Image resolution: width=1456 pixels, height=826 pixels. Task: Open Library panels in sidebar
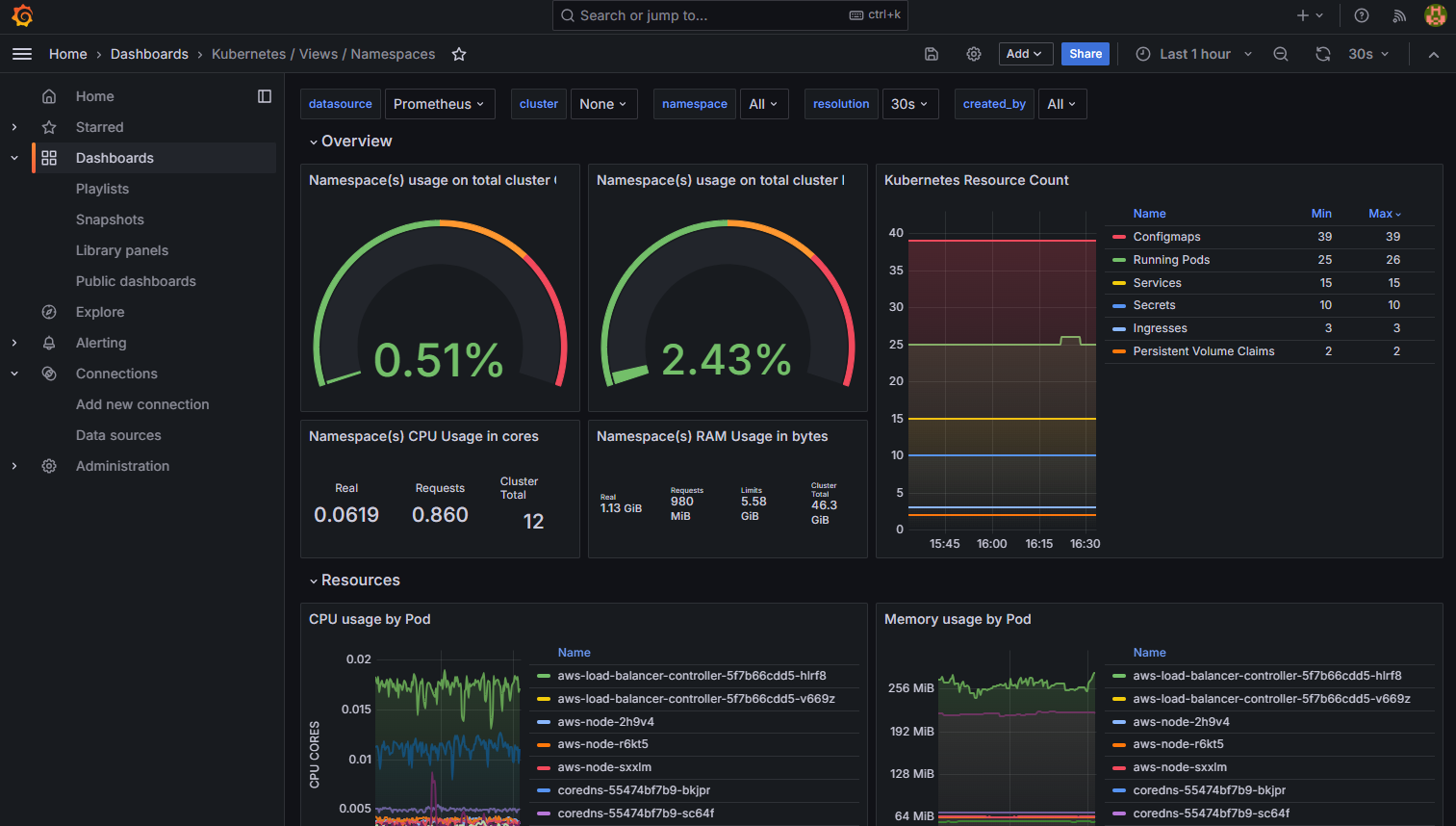pyautogui.click(x=122, y=250)
